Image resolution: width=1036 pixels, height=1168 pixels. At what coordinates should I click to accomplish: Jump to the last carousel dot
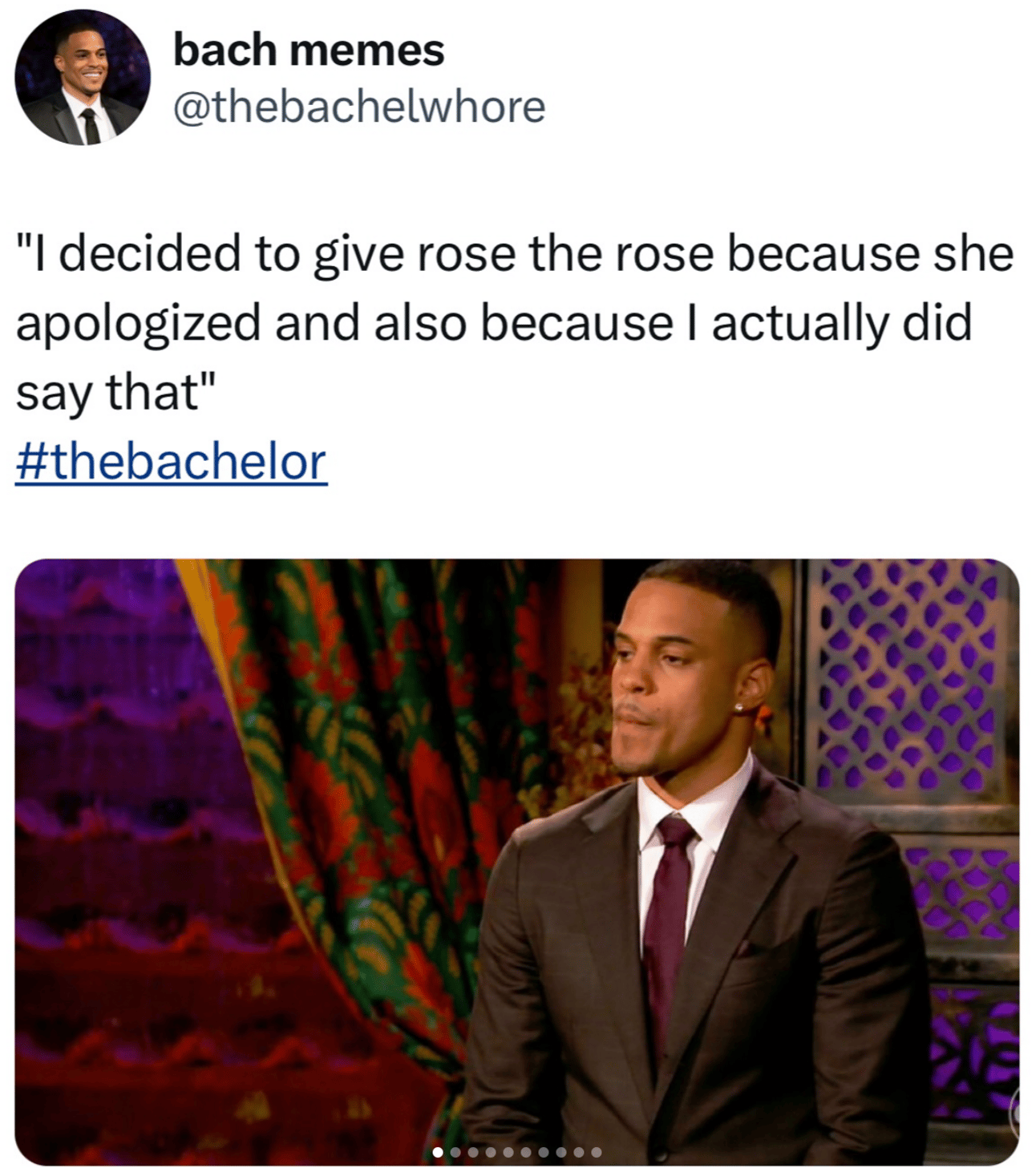pyautogui.click(x=597, y=1152)
